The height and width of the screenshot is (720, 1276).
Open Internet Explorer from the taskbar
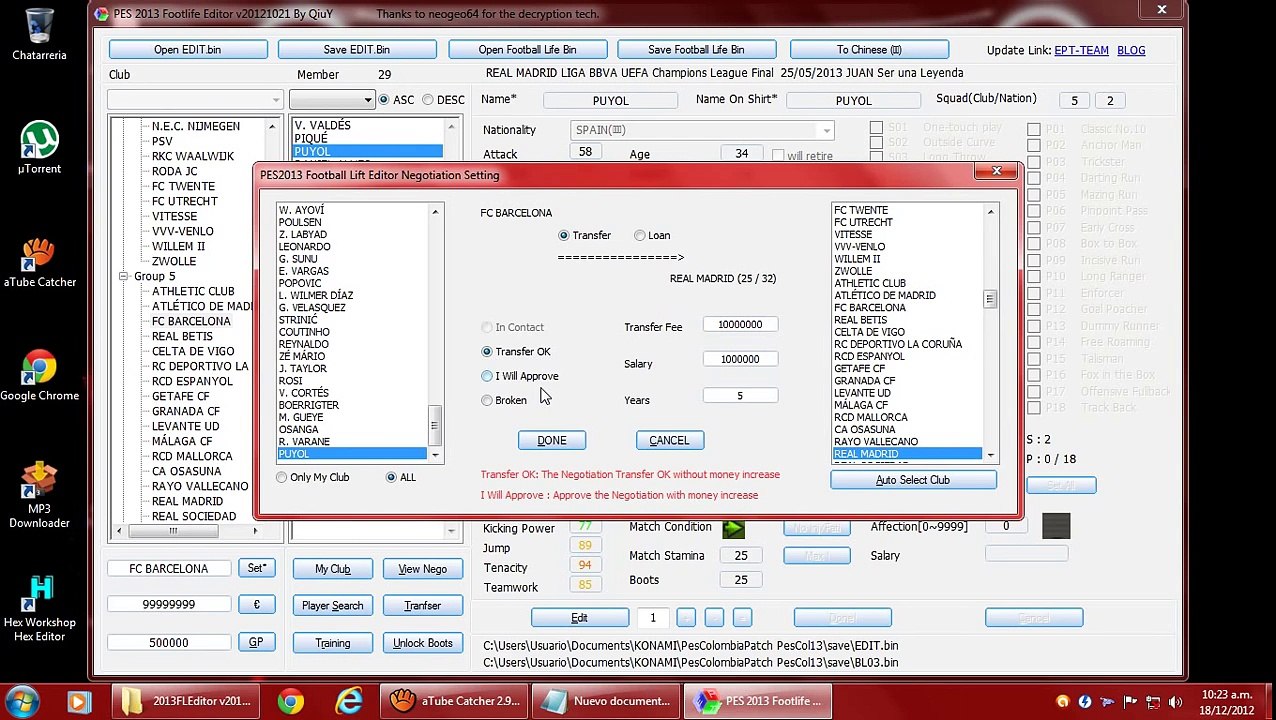pyautogui.click(x=348, y=701)
